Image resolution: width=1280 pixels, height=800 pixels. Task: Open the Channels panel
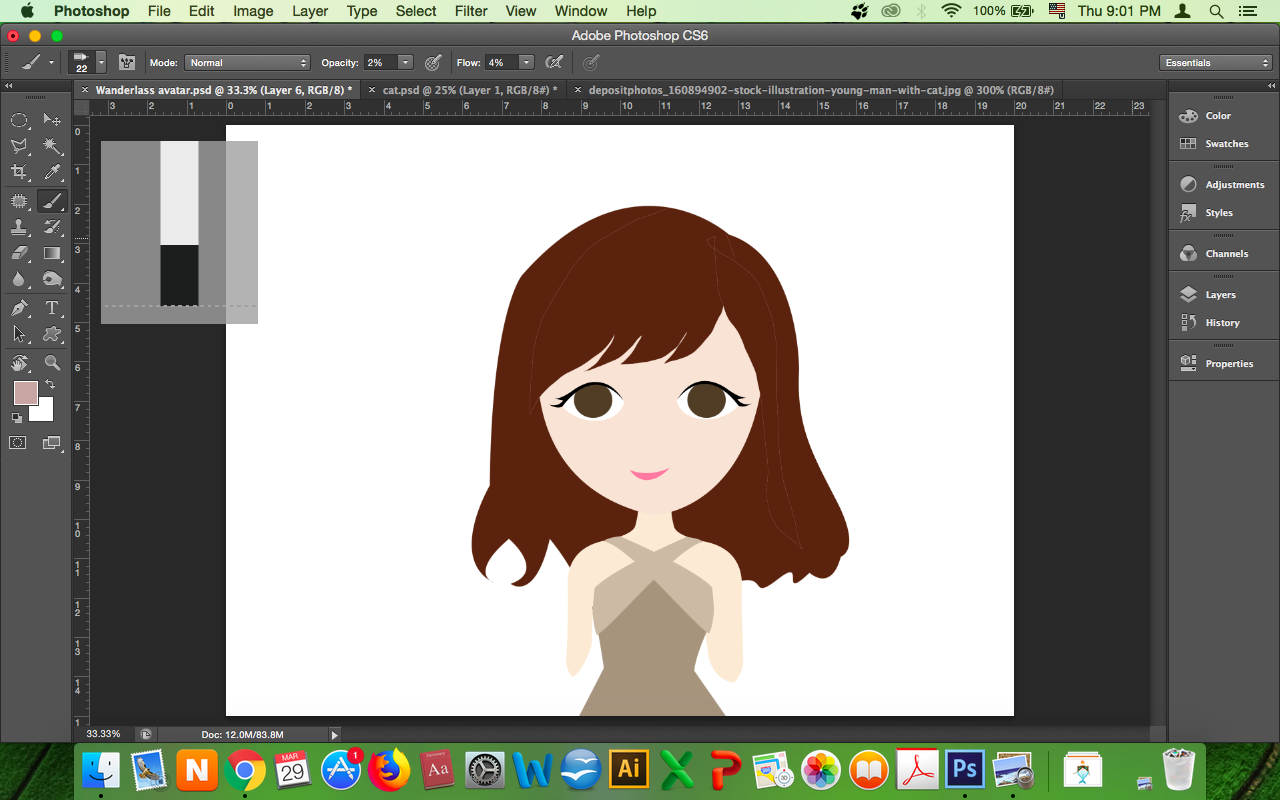point(1224,254)
